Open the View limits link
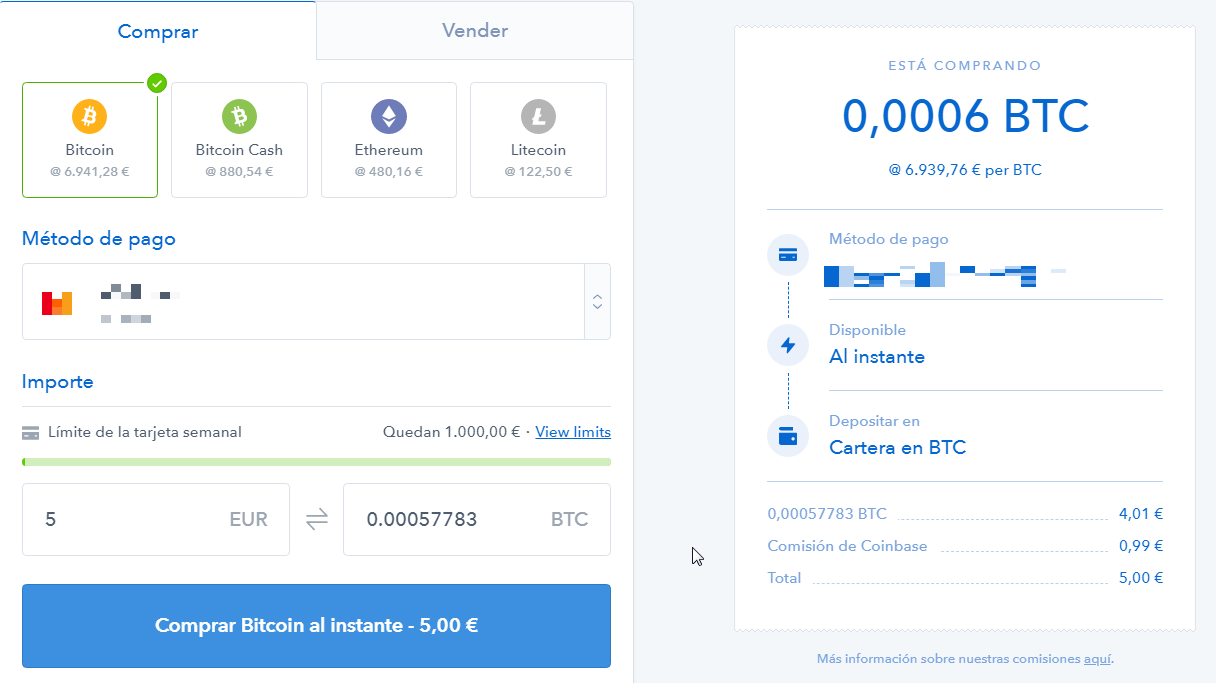The height and width of the screenshot is (683, 1216). [x=573, y=432]
